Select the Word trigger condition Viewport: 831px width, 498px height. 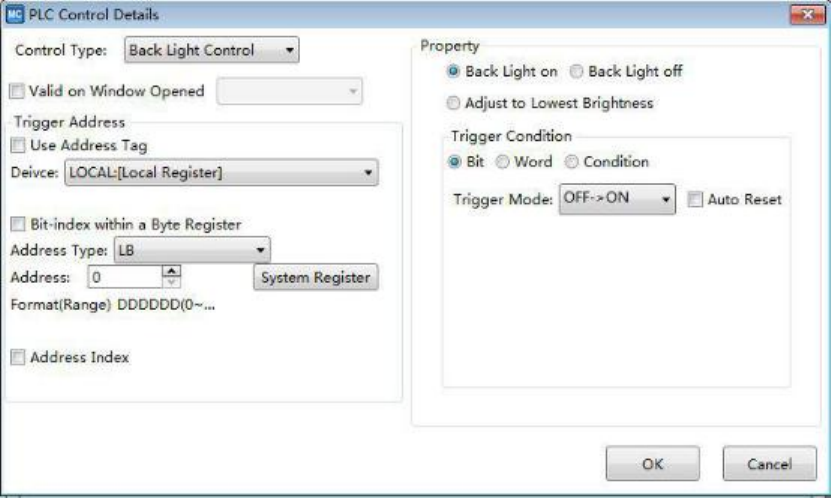503,162
